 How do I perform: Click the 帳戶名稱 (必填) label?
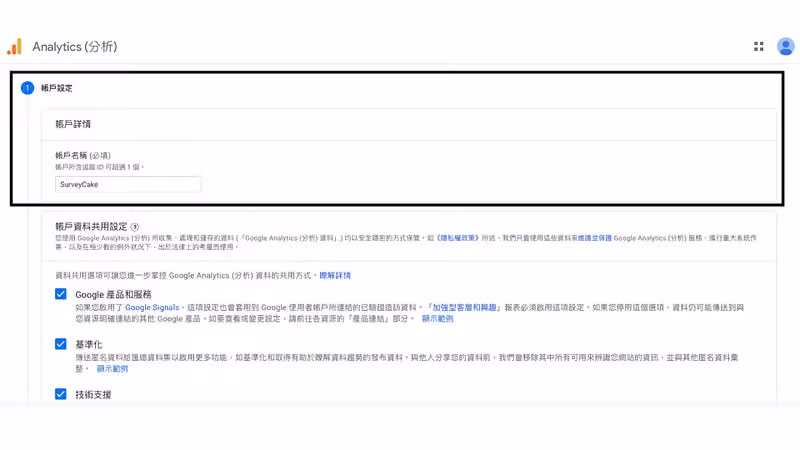83,156
